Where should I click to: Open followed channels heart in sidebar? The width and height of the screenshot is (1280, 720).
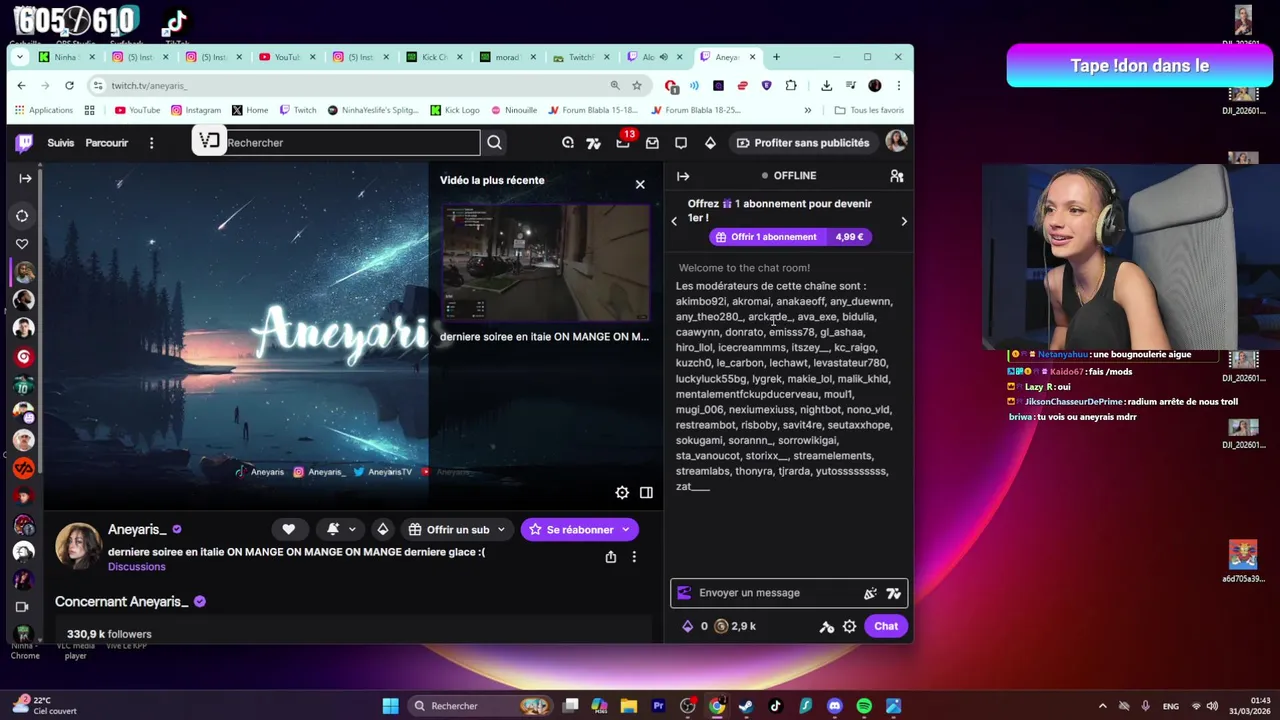pos(22,244)
